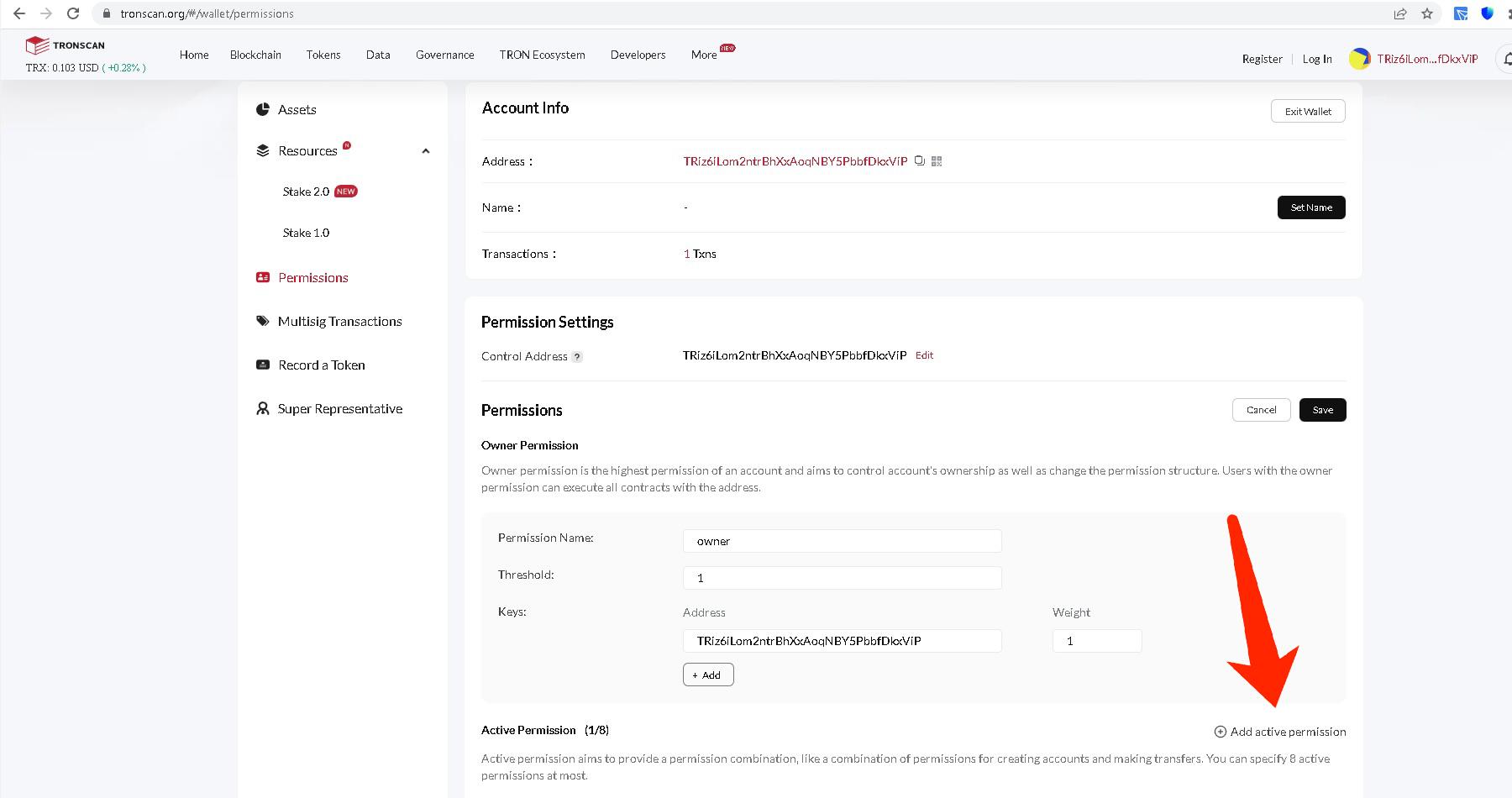Image resolution: width=1512 pixels, height=798 pixels.
Task: Click the Super Representative person icon
Action: click(263, 408)
